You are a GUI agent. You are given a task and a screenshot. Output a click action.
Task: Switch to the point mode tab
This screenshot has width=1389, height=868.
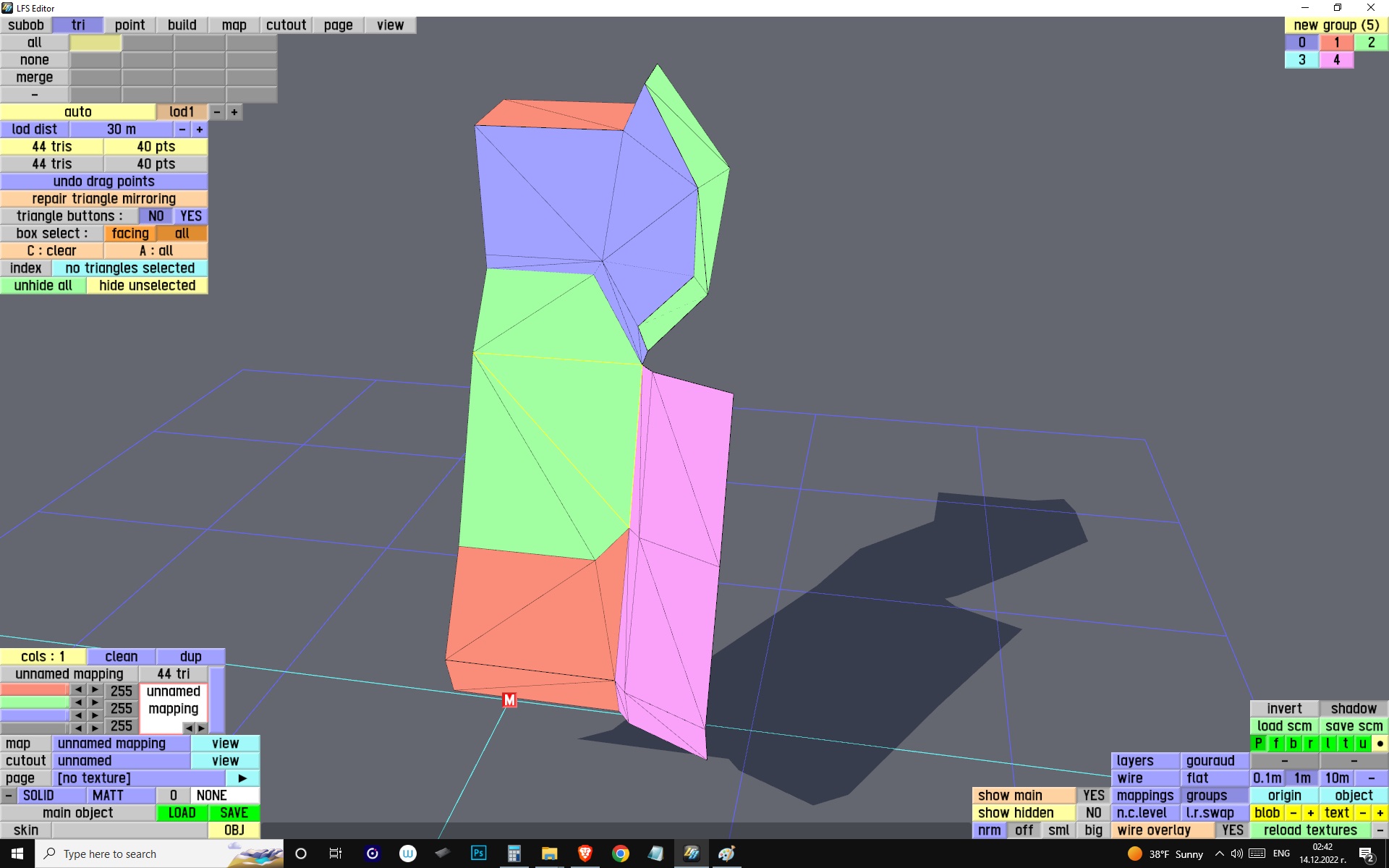129,25
